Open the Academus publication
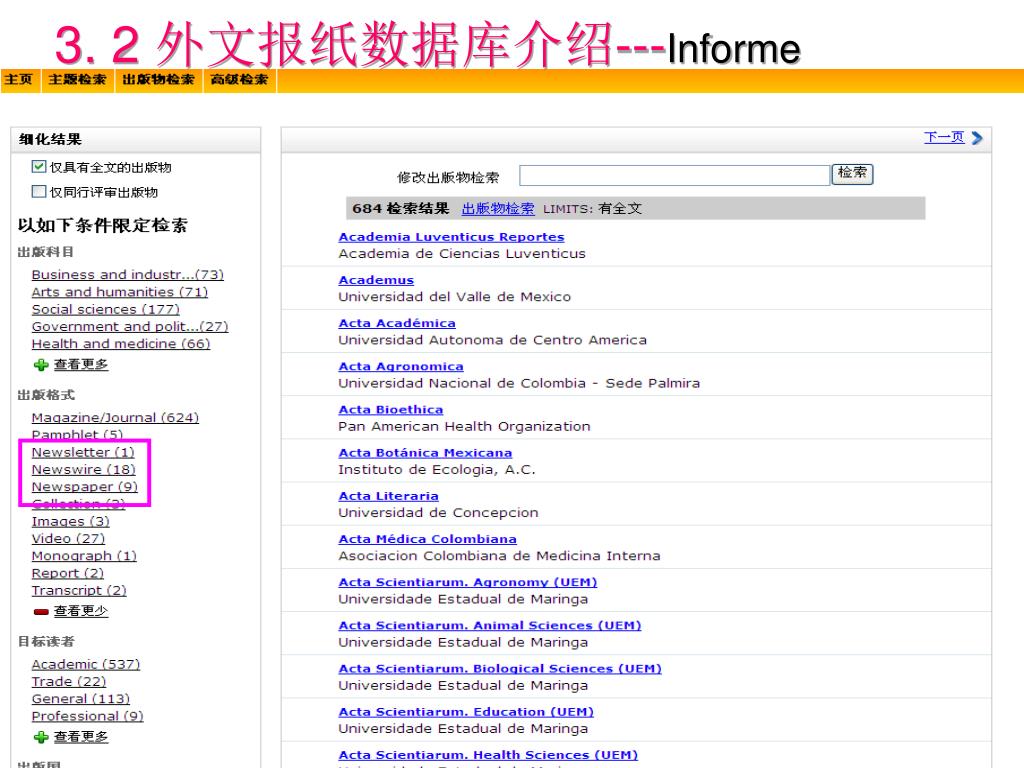Viewport: 1024px width, 768px height. [x=376, y=280]
